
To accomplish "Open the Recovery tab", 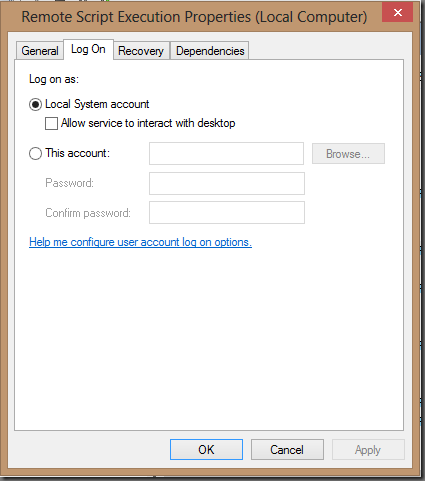I will point(141,51).
